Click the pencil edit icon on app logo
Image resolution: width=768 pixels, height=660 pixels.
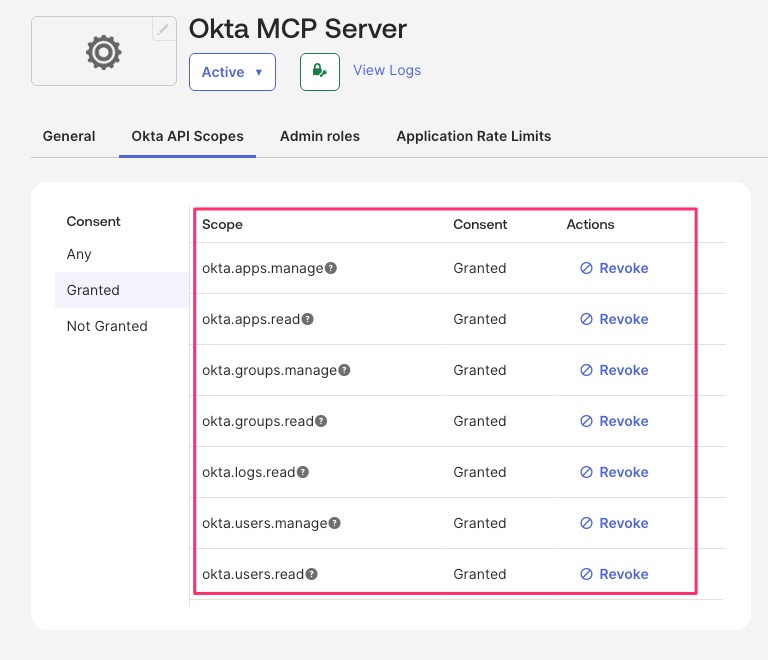164,29
